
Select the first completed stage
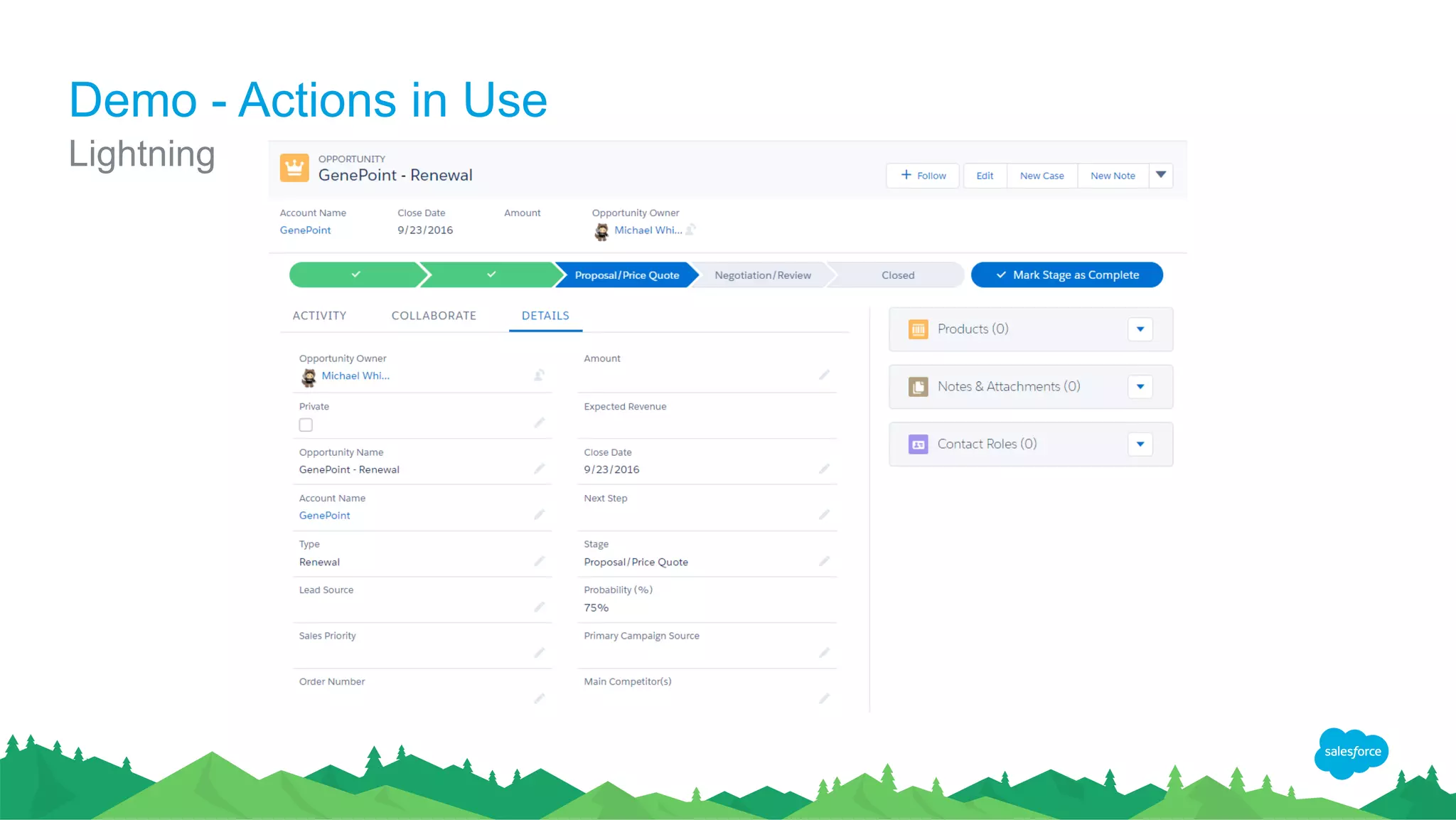click(355, 275)
